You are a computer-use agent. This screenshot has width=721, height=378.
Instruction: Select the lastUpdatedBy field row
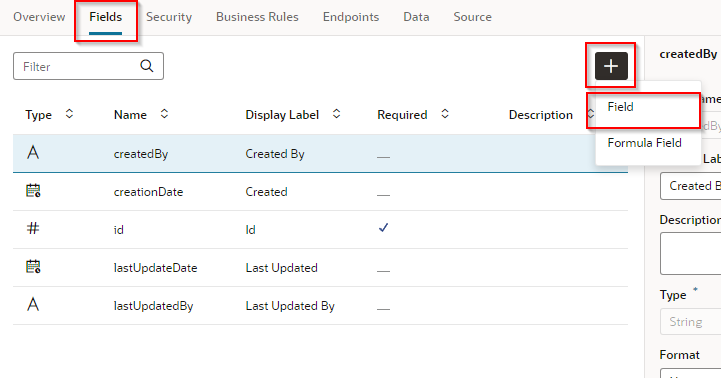coord(320,306)
